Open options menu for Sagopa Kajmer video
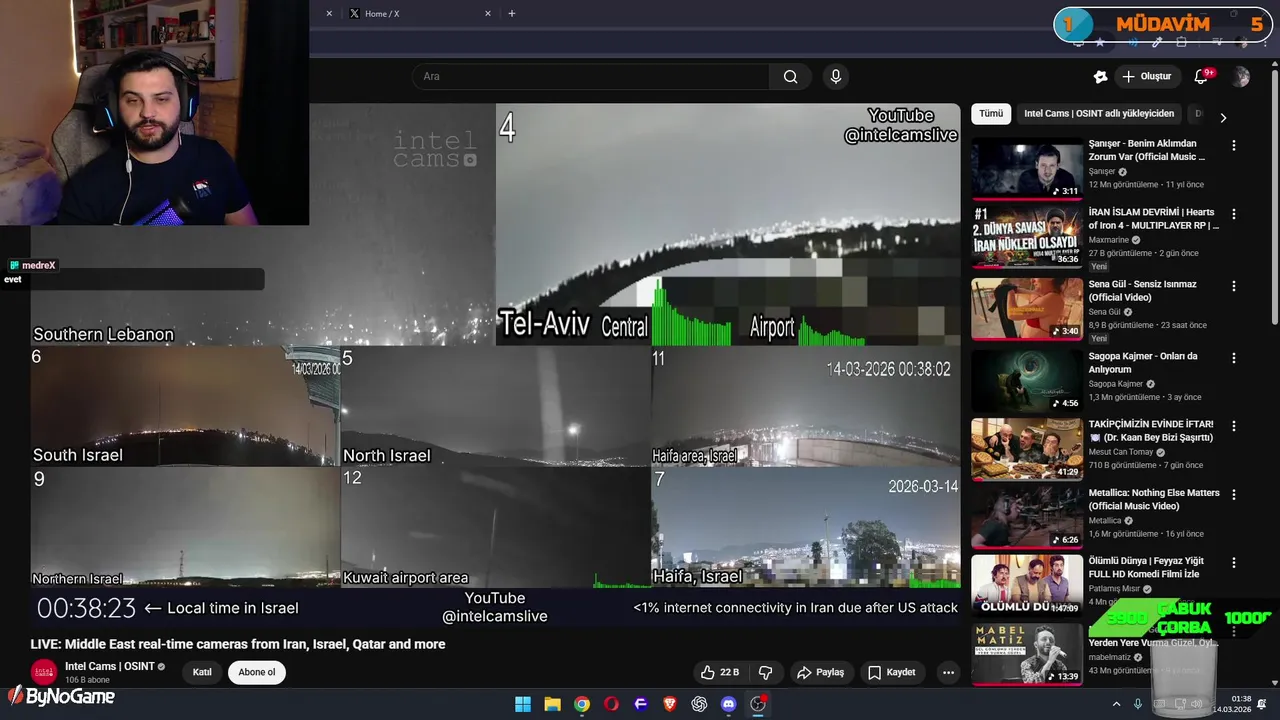Viewport: 1280px width, 720px height. tap(1233, 358)
